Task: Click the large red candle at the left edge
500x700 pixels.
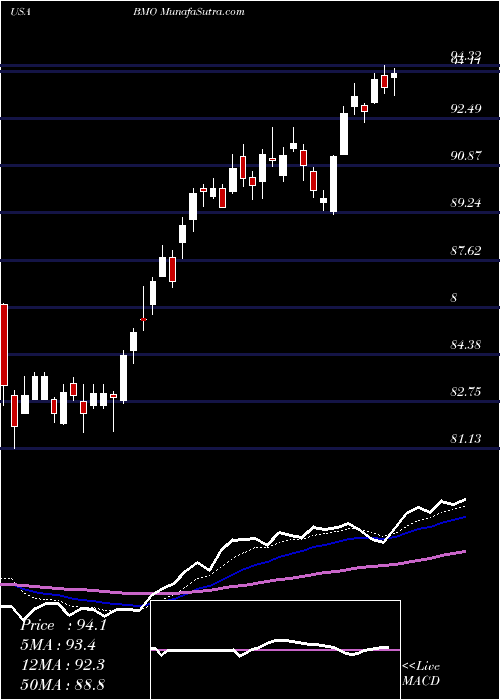Action: [x=4, y=345]
